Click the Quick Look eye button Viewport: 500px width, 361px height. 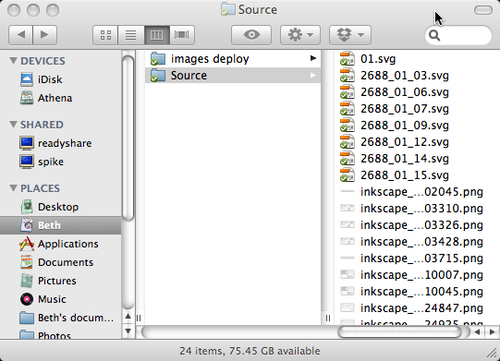pyautogui.click(x=251, y=35)
